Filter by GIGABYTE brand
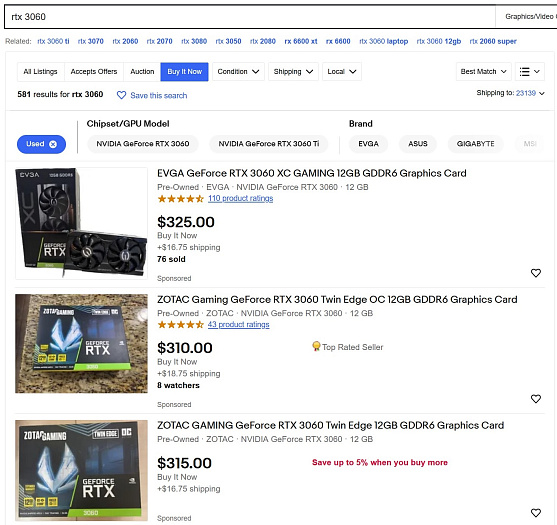This screenshot has width=557, height=525. pyautogui.click(x=476, y=144)
